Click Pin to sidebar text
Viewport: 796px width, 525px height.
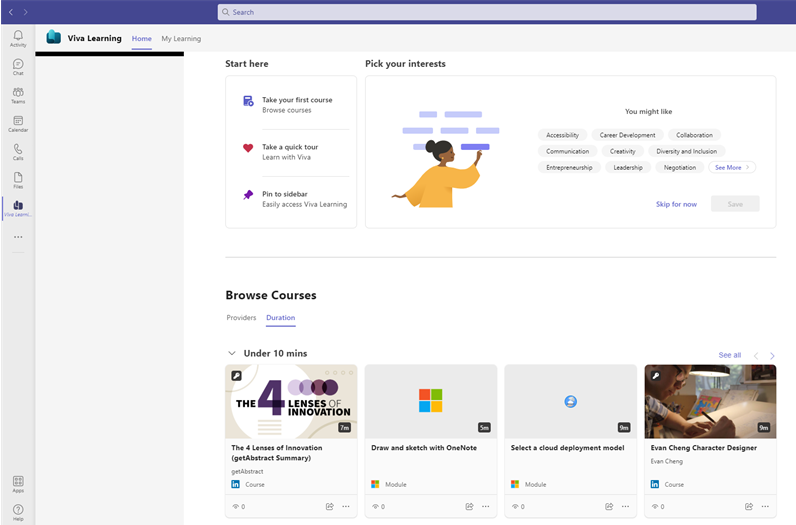285,194
